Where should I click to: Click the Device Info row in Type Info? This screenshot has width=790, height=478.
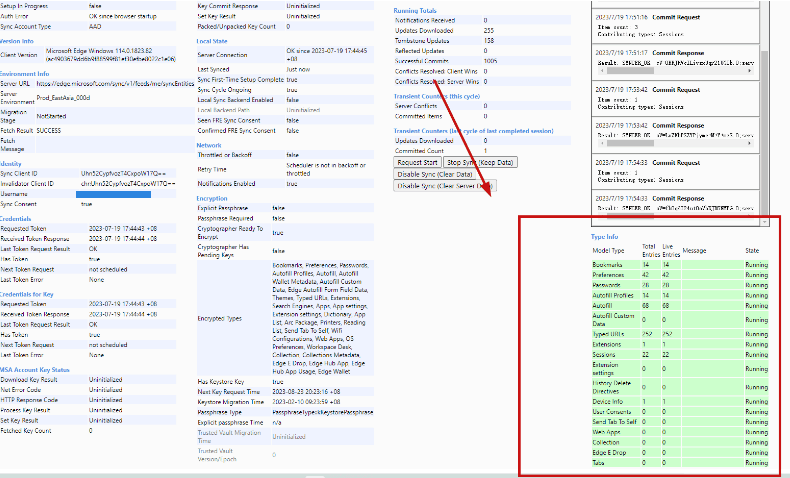680,401
